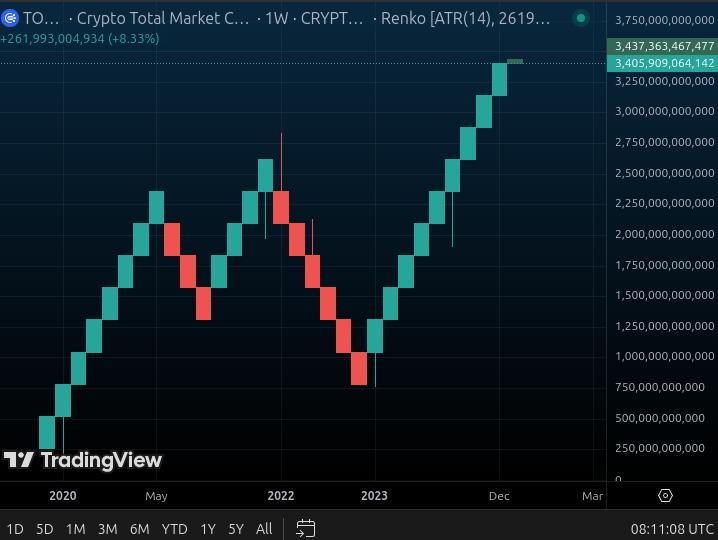Image resolution: width=718 pixels, height=540 pixels.
Task: Open the go-to-date calendar icon
Action: point(305,529)
